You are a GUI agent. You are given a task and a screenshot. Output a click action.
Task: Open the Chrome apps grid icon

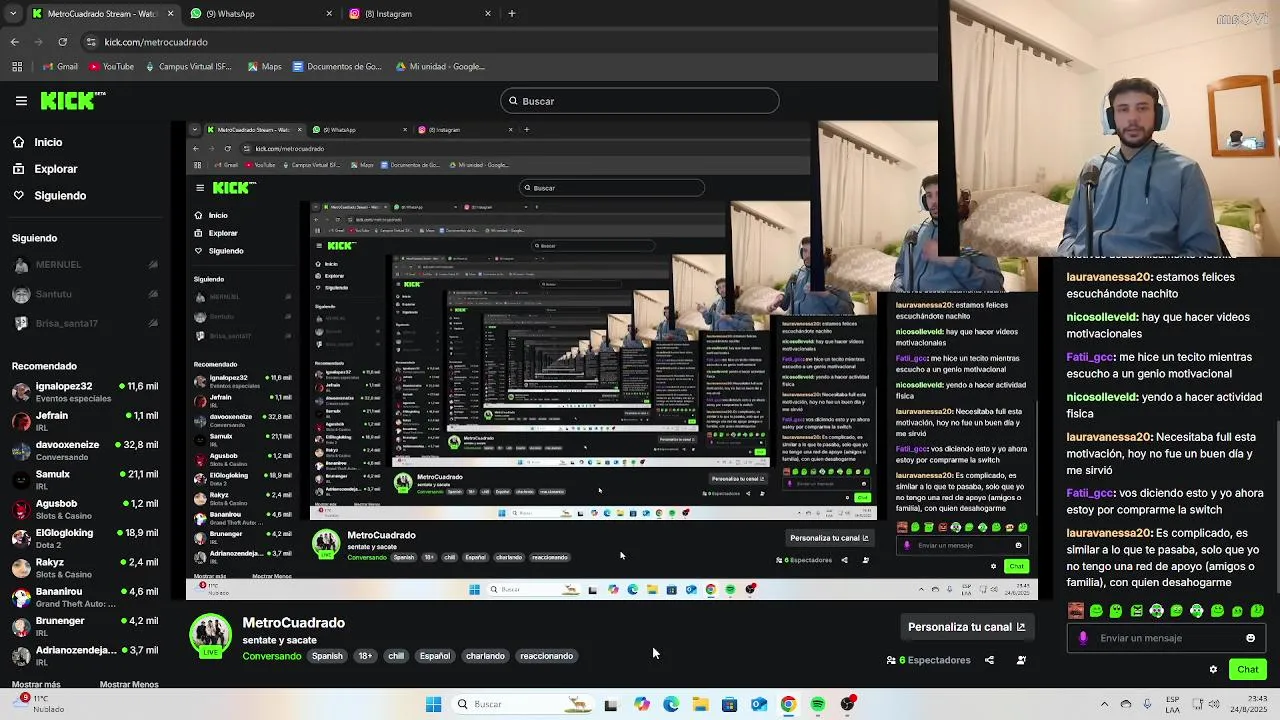click(x=17, y=67)
